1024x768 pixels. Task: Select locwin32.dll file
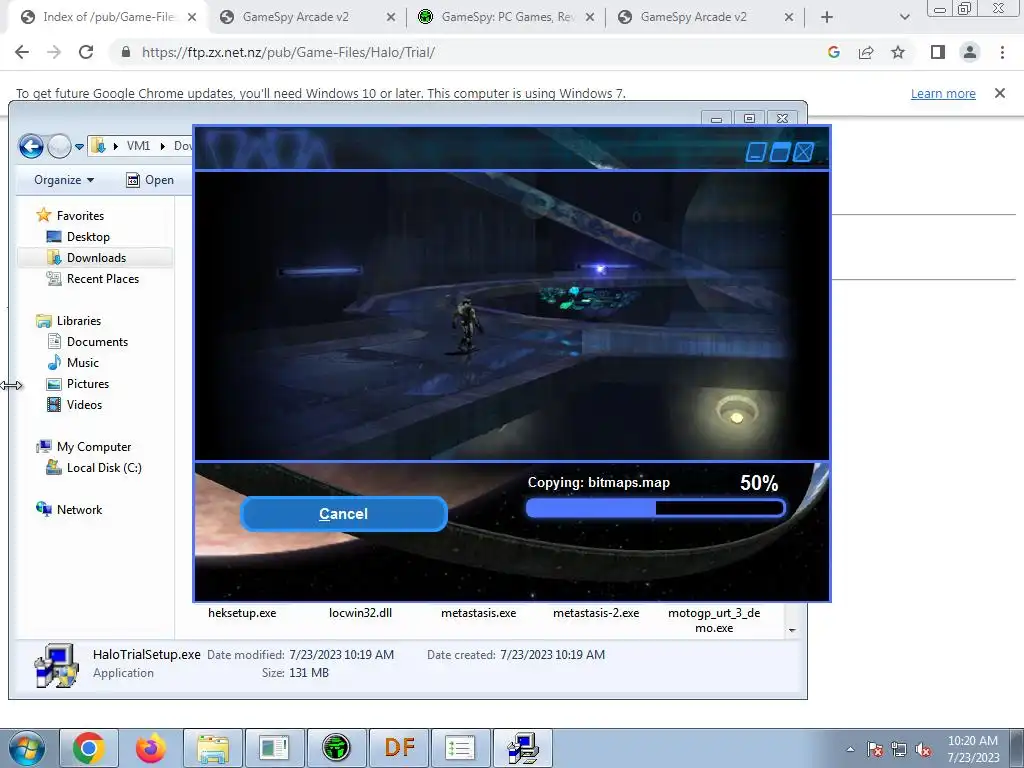[360, 613]
